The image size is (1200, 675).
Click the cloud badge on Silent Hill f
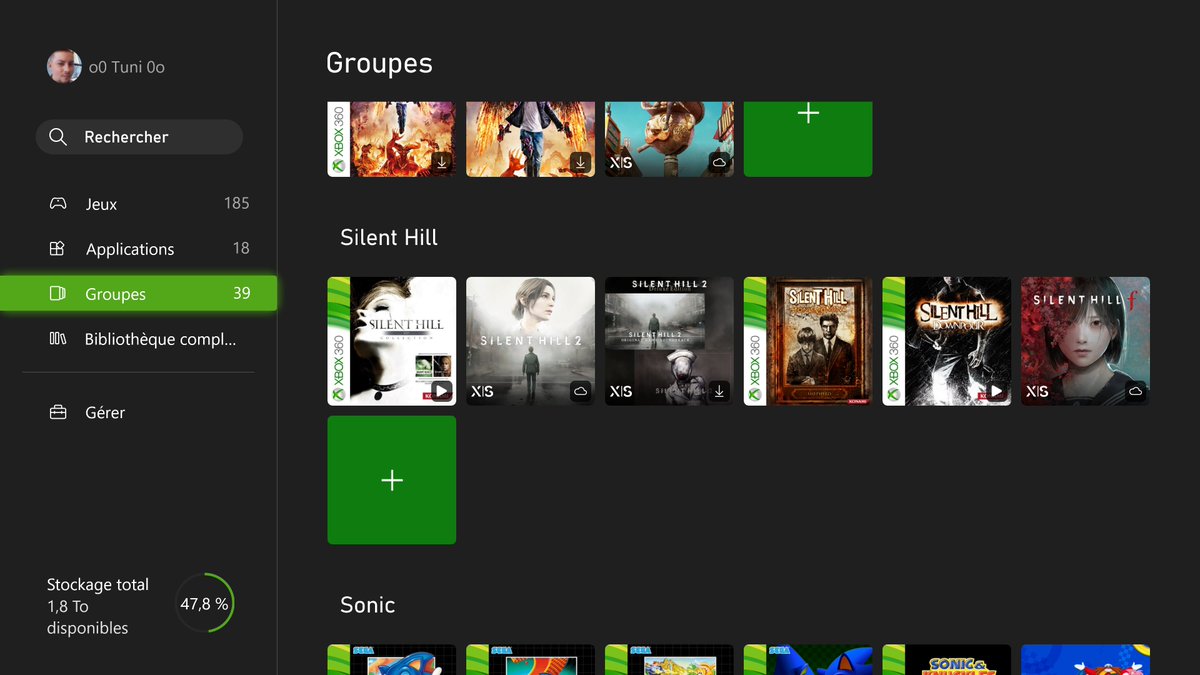point(1136,391)
